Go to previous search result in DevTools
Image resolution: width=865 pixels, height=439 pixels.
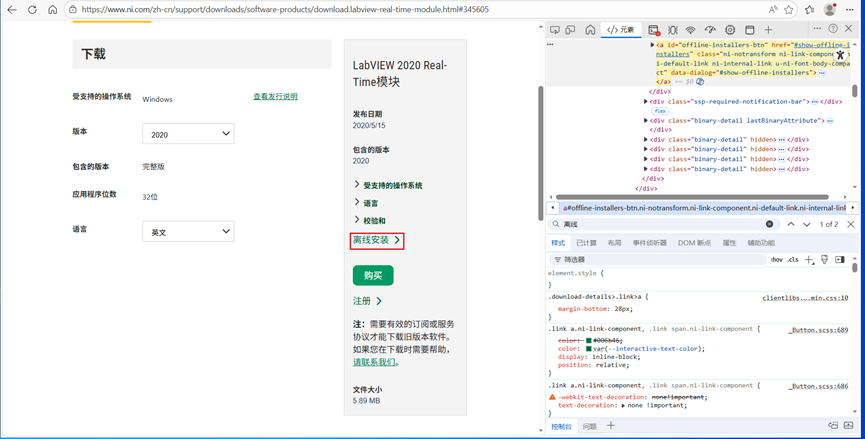pyautogui.click(x=791, y=224)
